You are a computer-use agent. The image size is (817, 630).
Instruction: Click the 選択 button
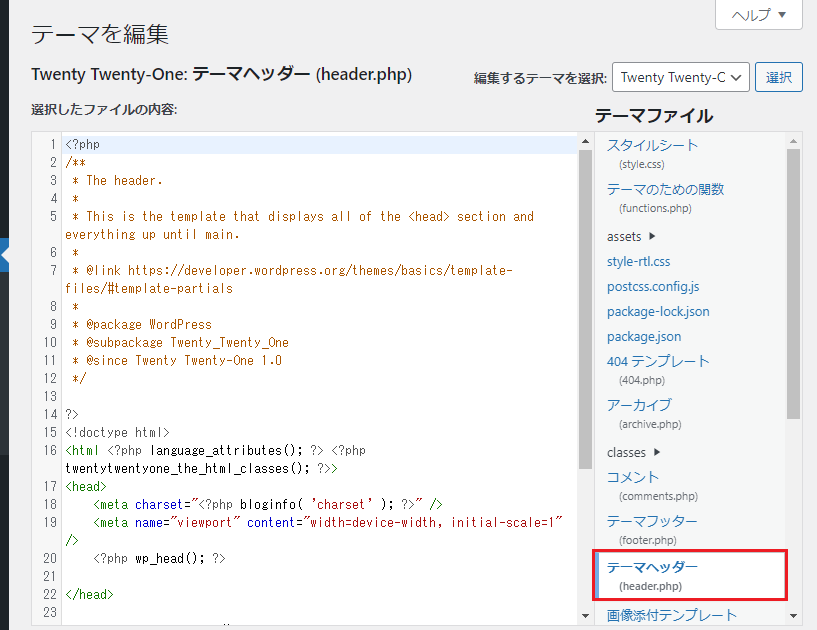779,77
